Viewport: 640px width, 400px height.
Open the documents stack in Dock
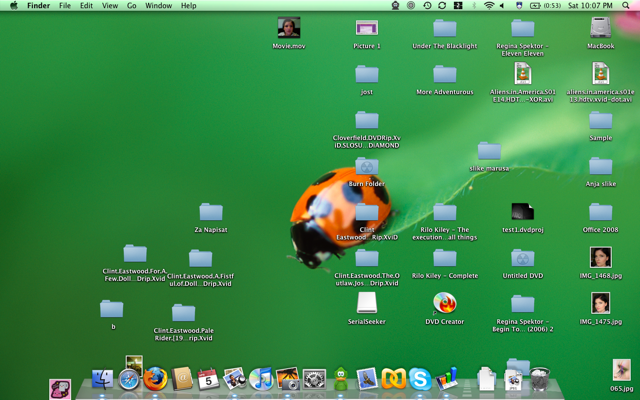tap(487, 379)
